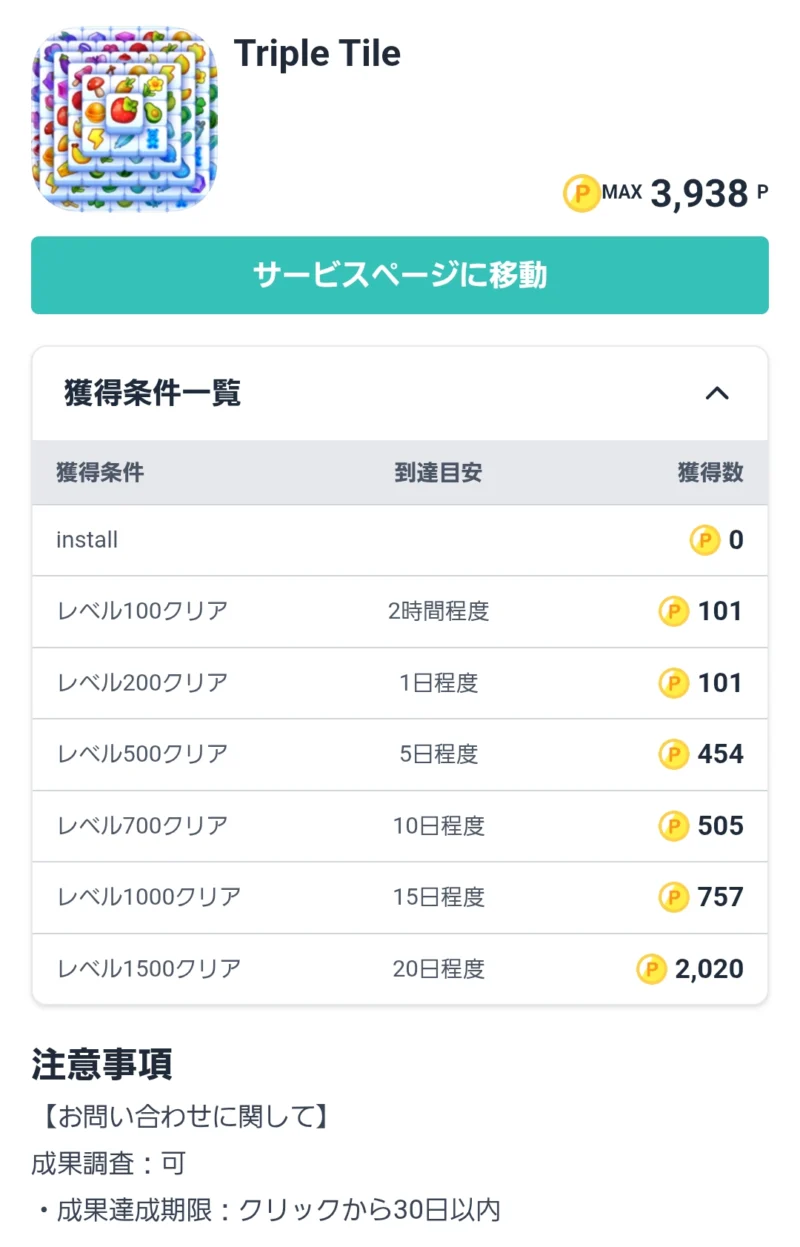Click the Triple Tile title text
The height and width of the screenshot is (1247, 800).
pos(317,53)
